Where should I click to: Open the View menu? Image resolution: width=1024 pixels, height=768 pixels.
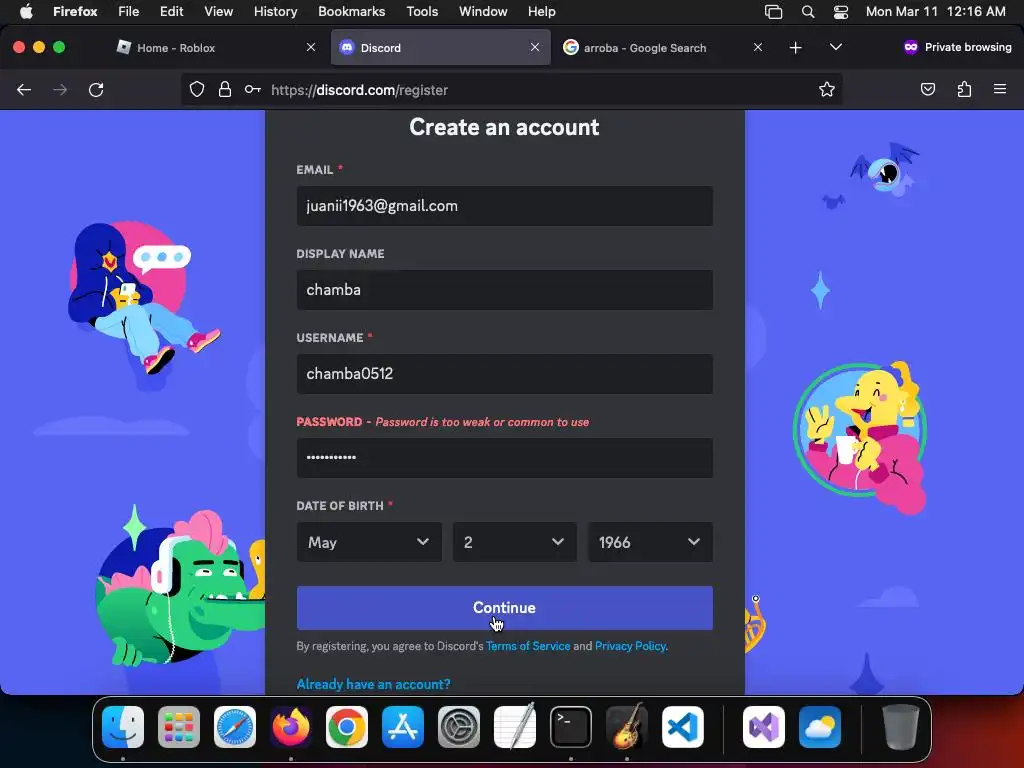pos(218,11)
